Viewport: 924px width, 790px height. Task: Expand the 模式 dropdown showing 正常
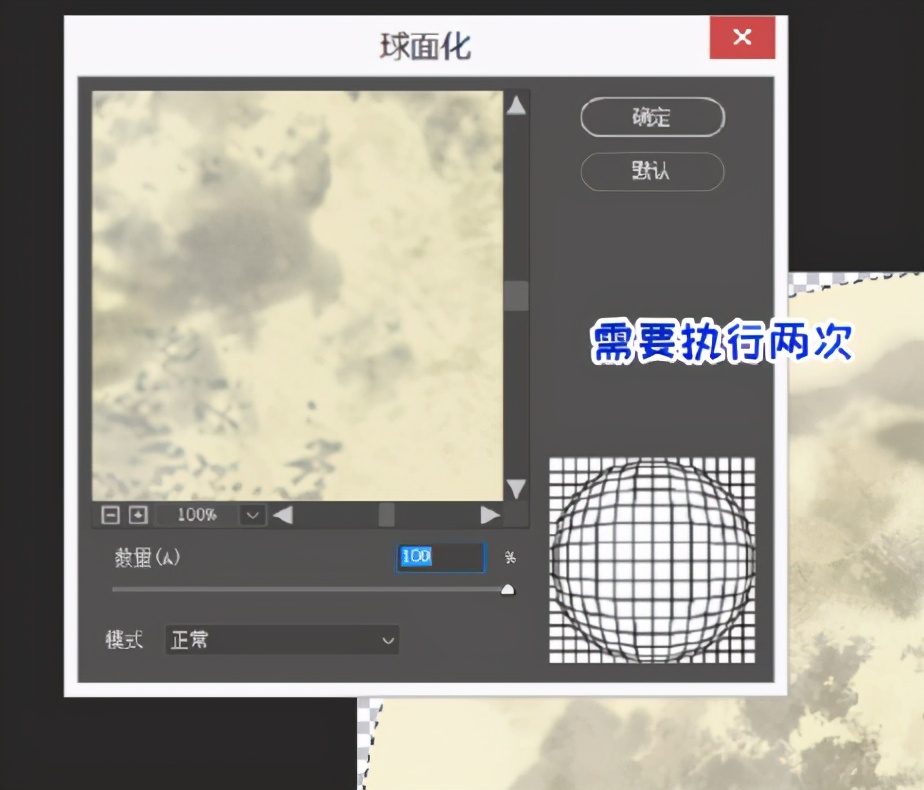[281, 640]
